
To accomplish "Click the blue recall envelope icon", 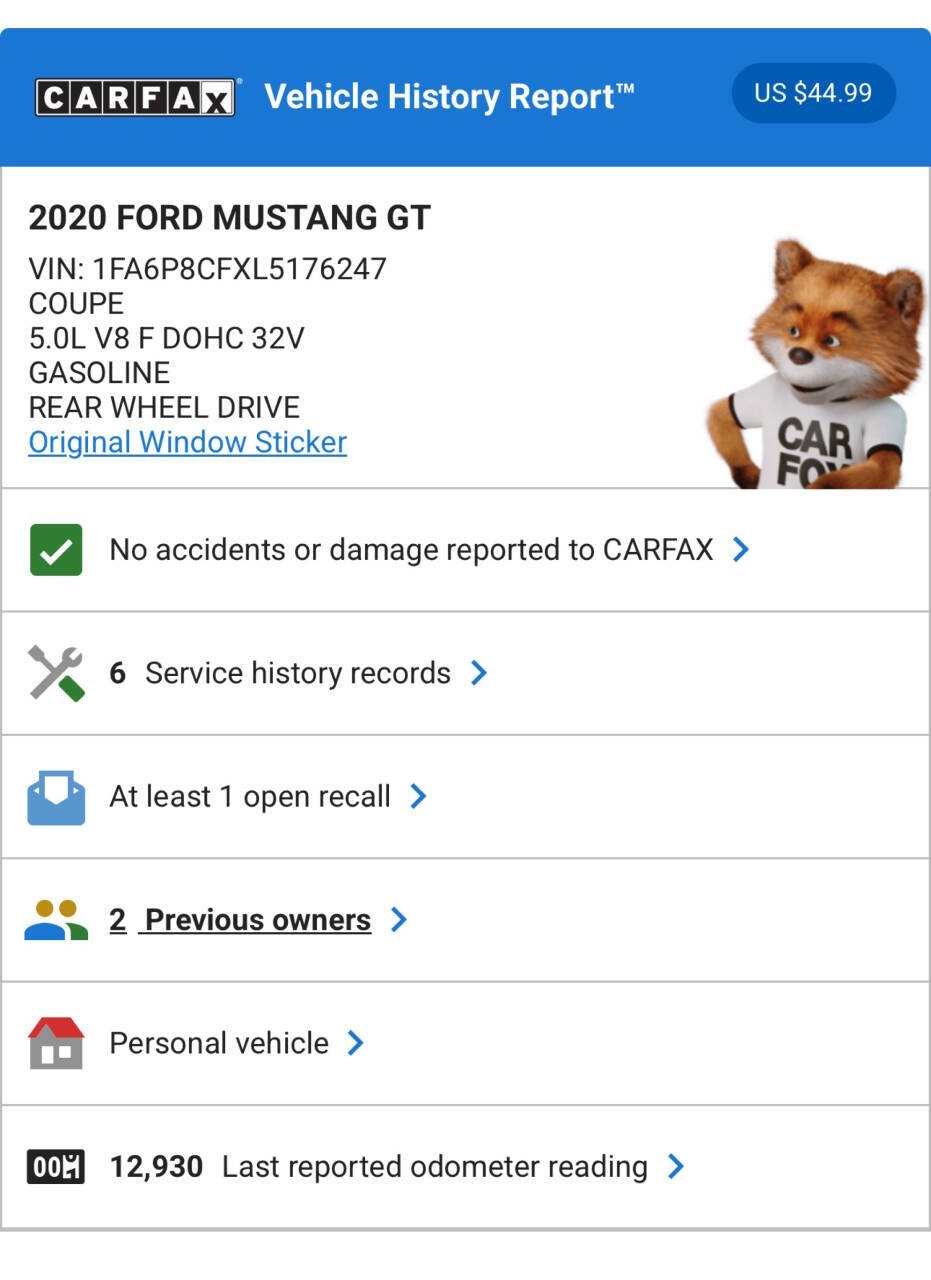I will (56, 796).
